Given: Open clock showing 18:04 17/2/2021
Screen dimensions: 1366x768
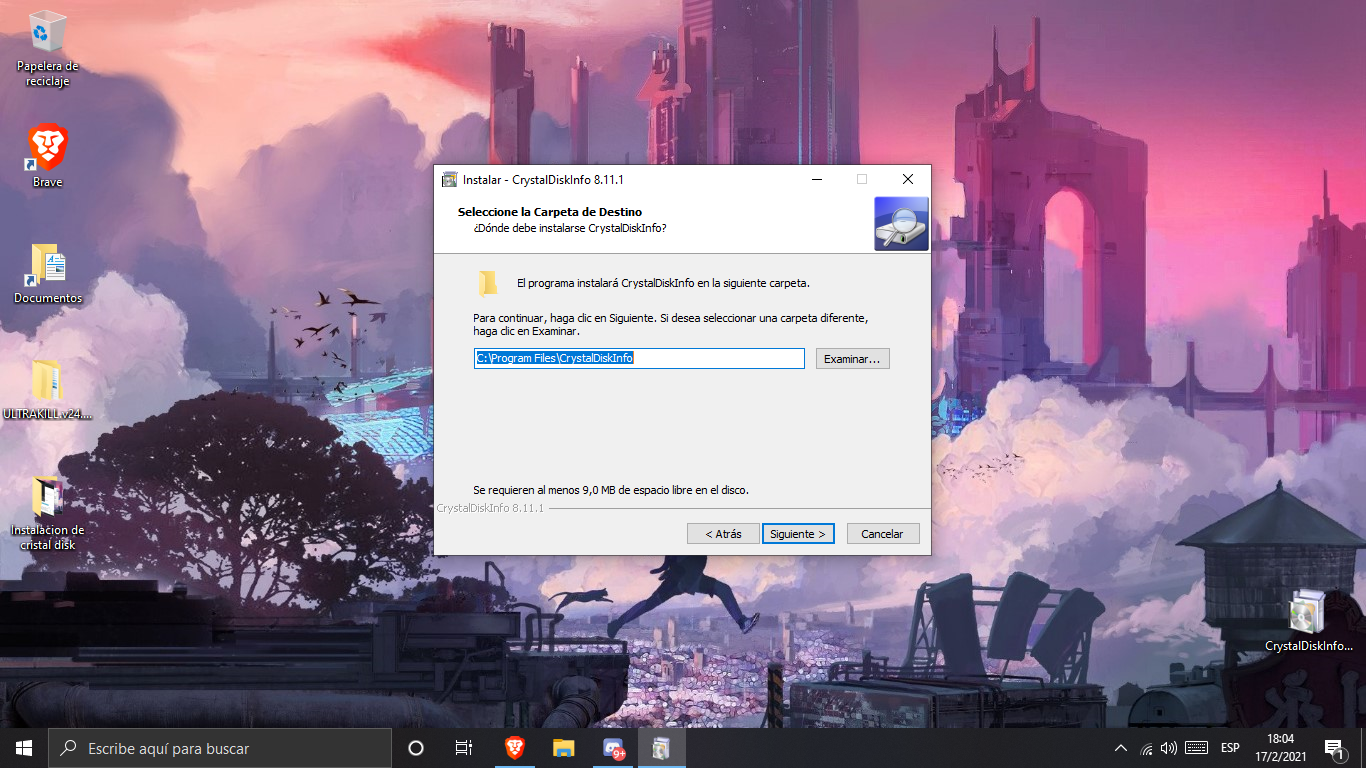Looking at the screenshot, I should tap(1280, 748).
